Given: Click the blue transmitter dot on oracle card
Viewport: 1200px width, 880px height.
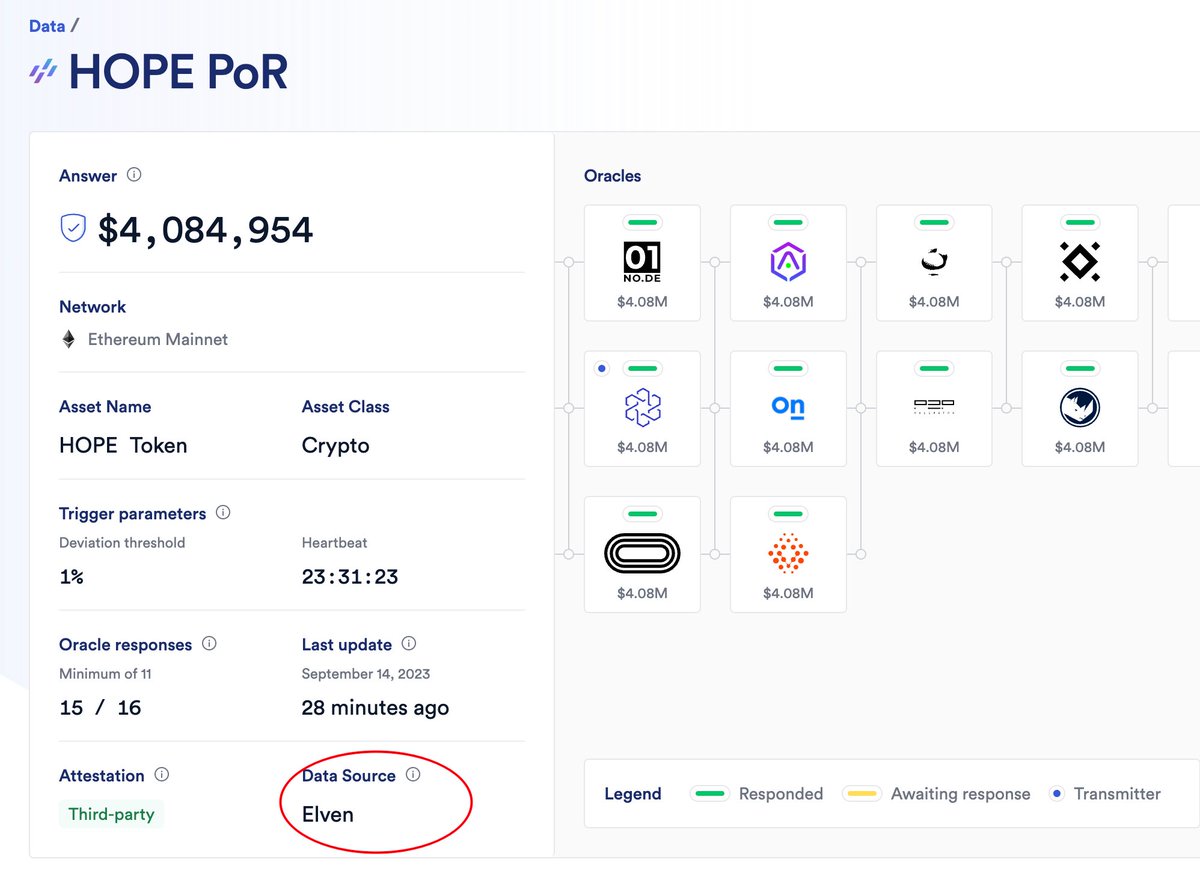Looking at the screenshot, I should coord(601,368).
